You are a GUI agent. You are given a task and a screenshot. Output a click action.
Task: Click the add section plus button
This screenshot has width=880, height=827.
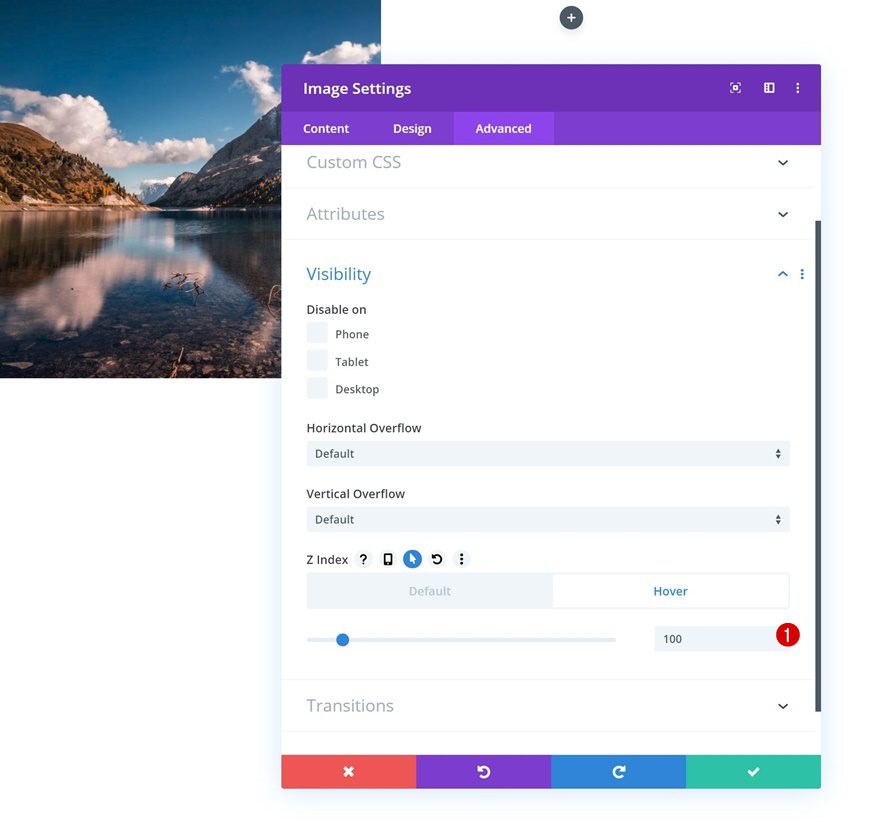tap(571, 18)
